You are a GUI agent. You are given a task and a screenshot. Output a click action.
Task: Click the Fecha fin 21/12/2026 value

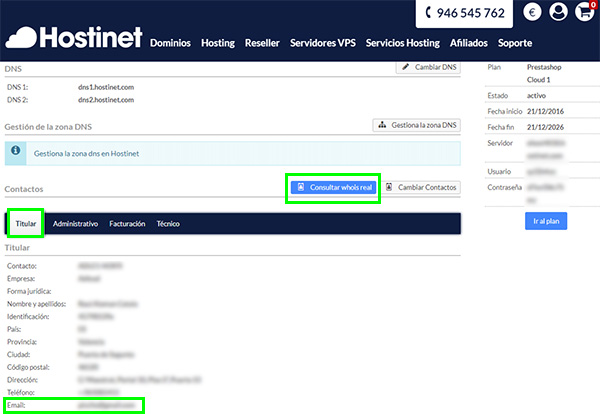tap(545, 127)
